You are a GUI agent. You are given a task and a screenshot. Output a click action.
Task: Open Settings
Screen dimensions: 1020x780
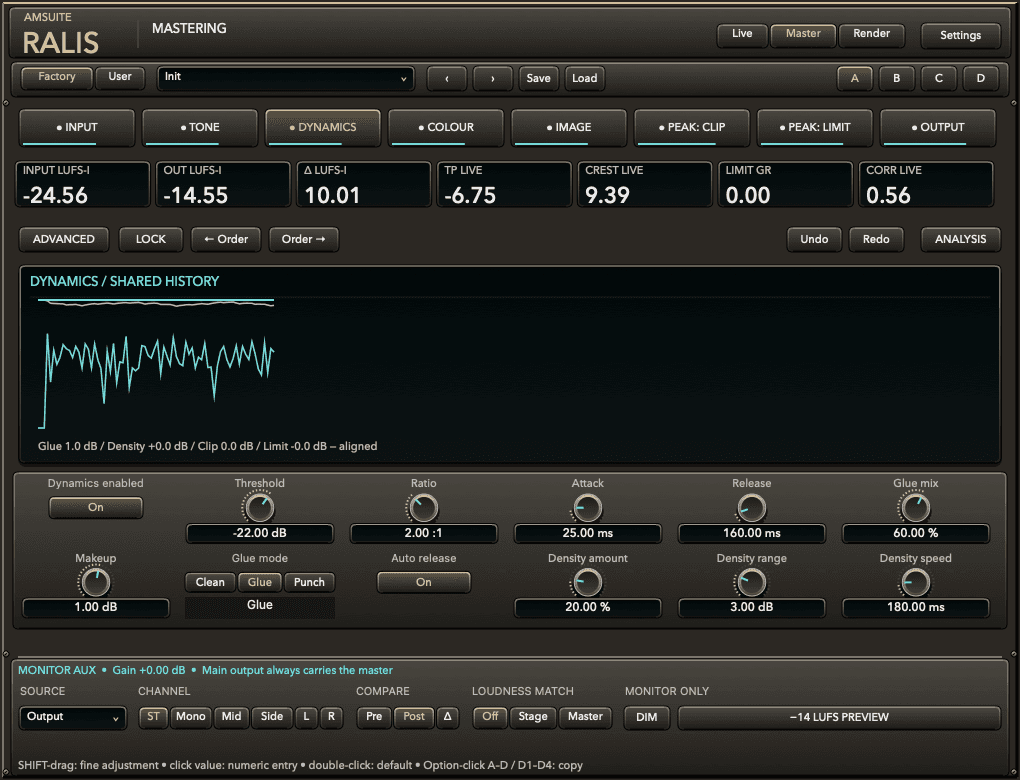coord(960,35)
